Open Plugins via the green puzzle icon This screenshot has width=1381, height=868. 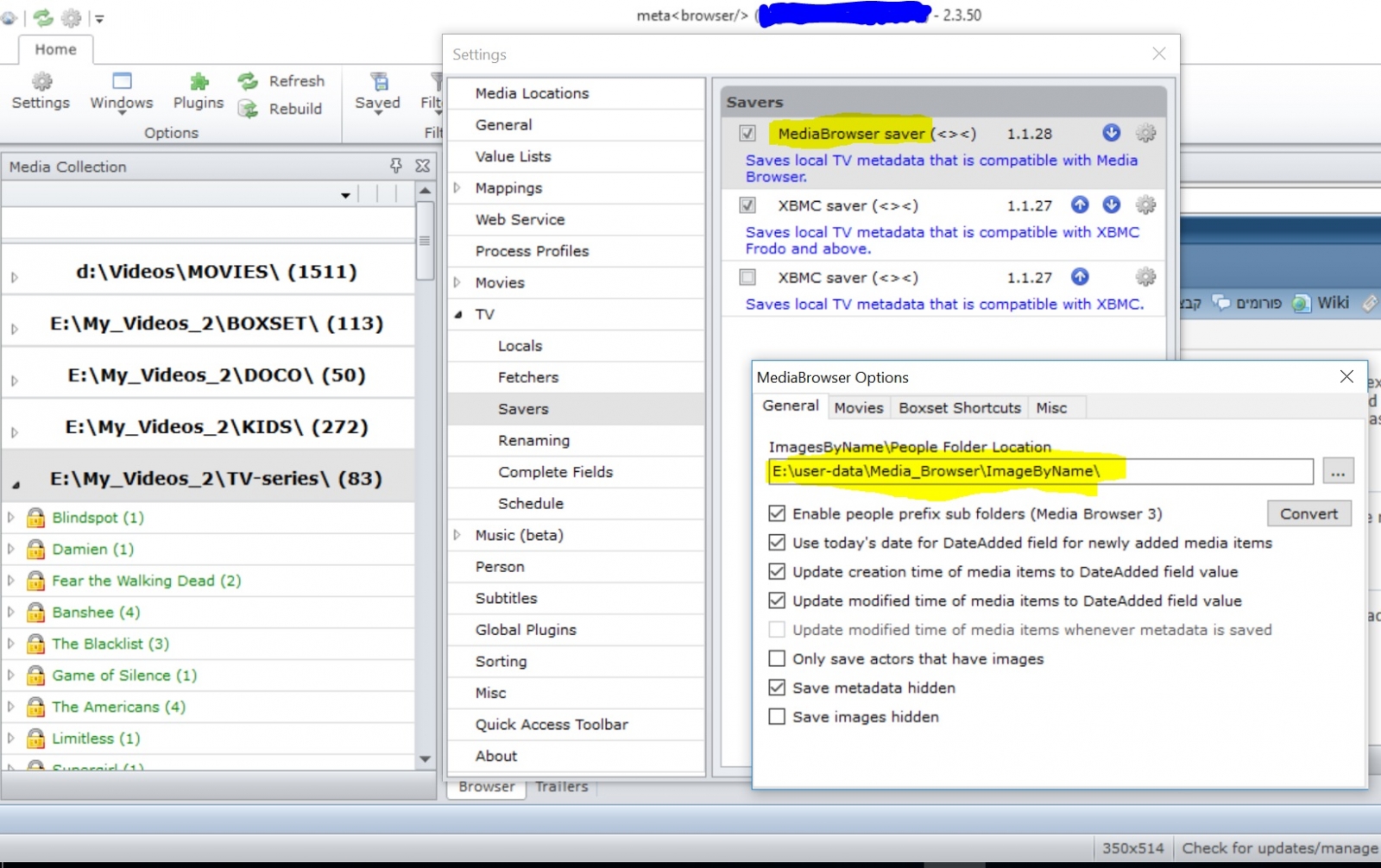[199, 82]
